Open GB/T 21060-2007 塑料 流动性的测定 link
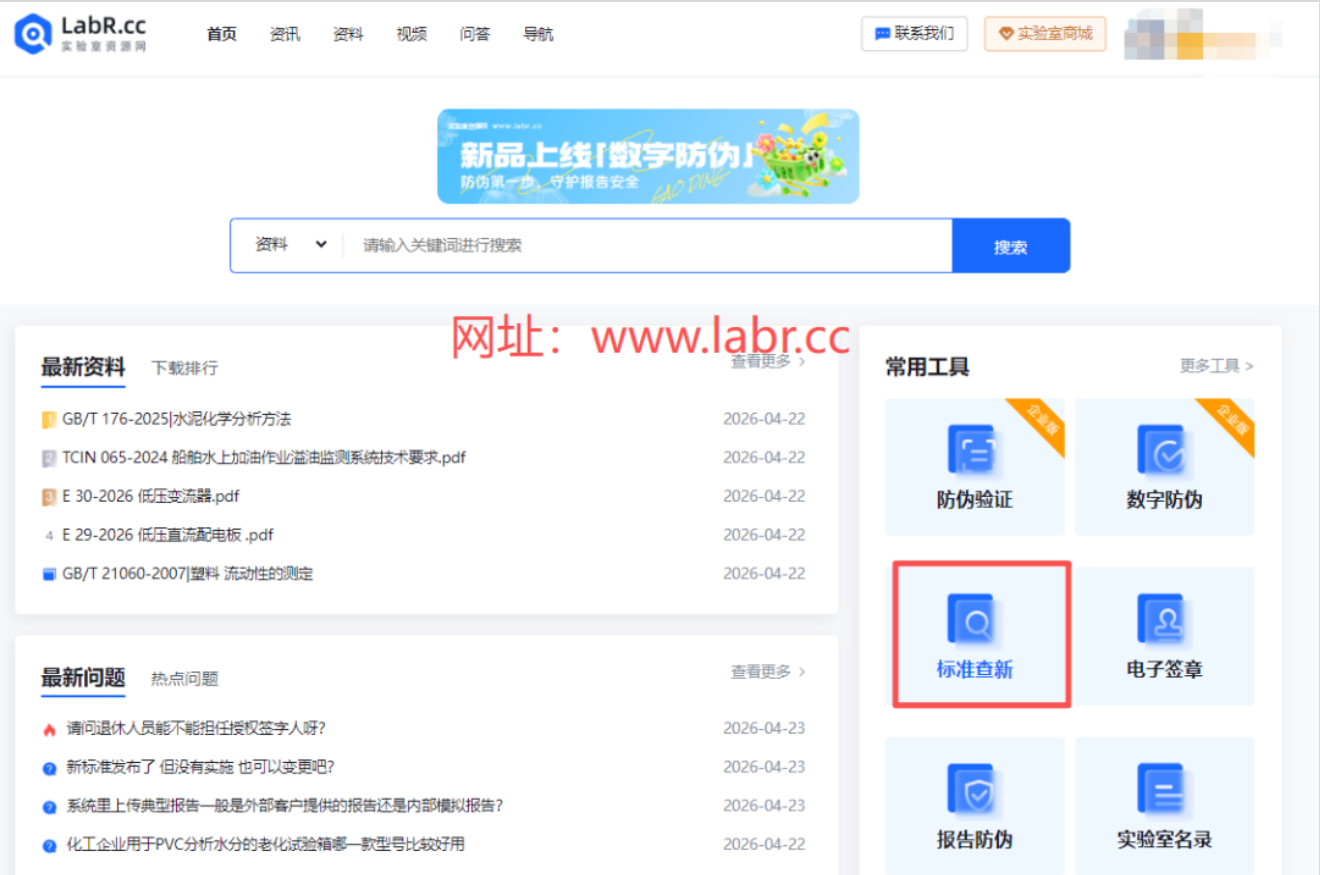This screenshot has height=875, width=1320. tap(188, 574)
